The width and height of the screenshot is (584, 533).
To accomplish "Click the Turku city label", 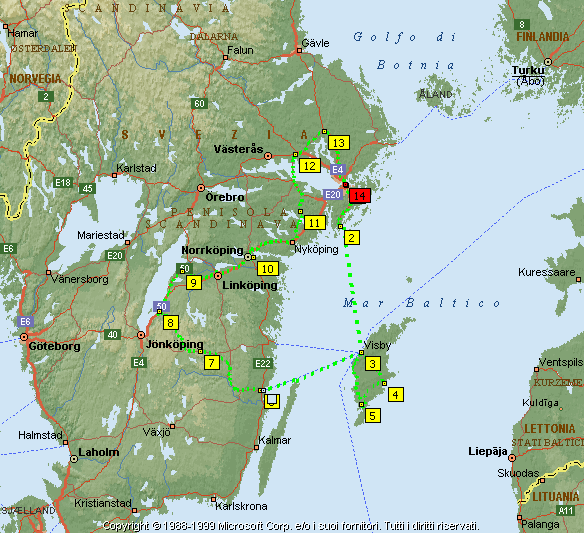I will (528, 70).
